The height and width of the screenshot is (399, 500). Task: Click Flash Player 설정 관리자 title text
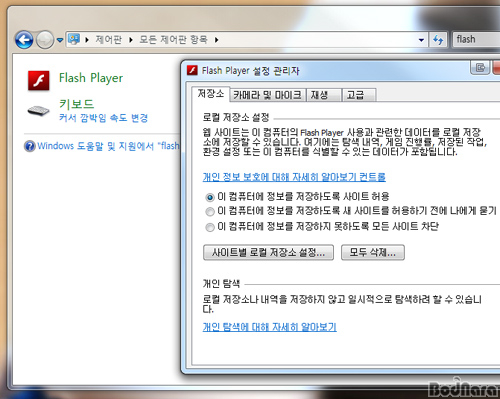pyautogui.click(x=250, y=71)
